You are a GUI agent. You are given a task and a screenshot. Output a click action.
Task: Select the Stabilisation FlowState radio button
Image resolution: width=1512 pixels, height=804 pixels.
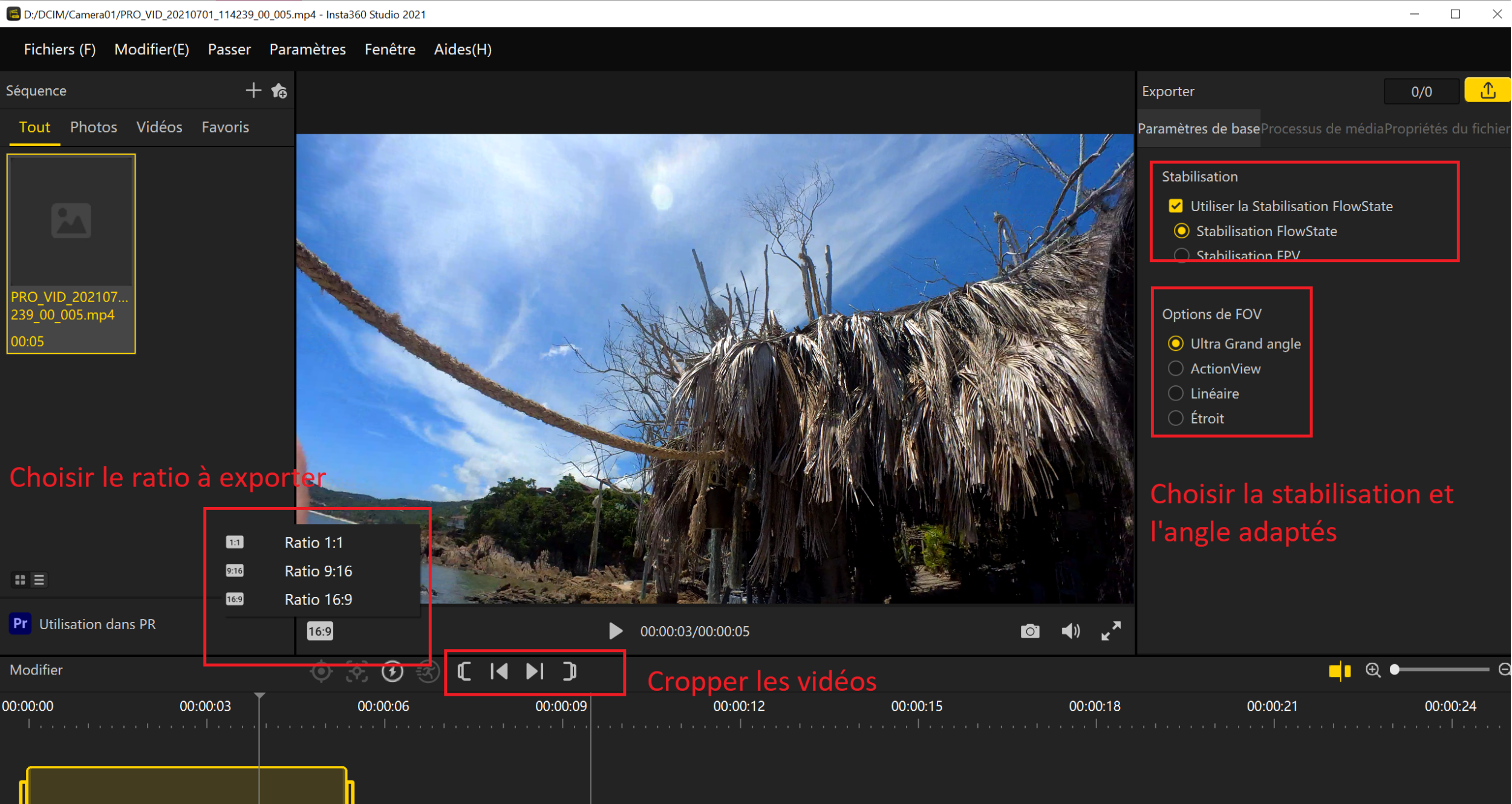pos(1181,231)
